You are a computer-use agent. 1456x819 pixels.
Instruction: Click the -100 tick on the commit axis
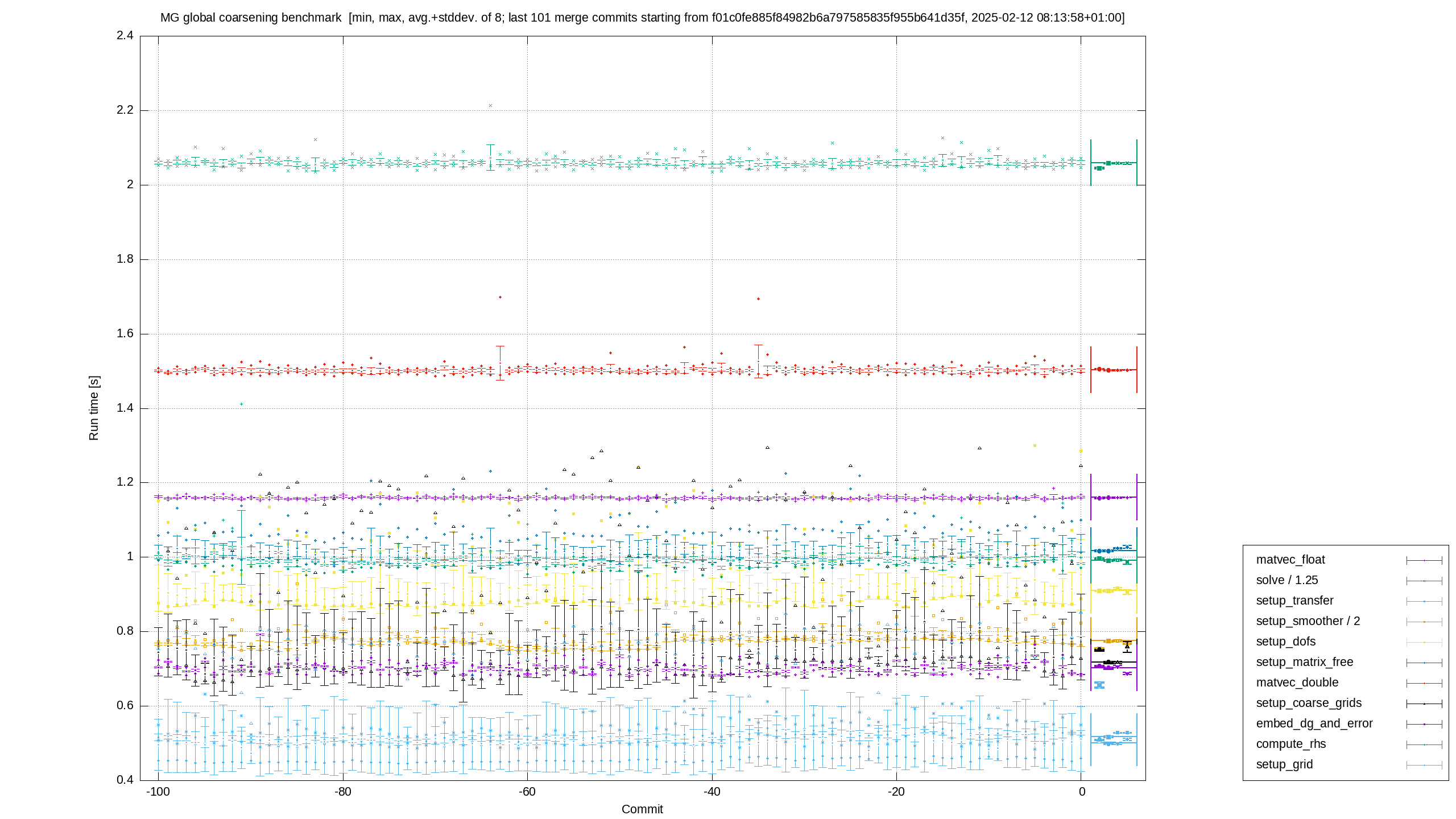click(158, 792)
